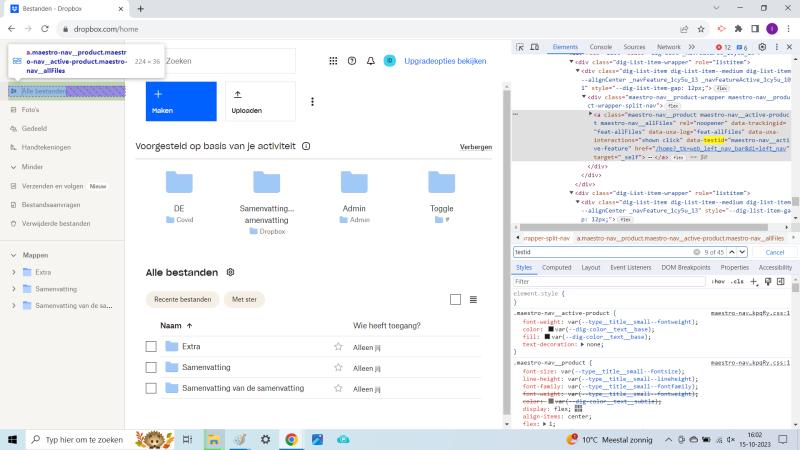Open the three-dot more actions menu next to Uploaden
Screen dimensions: 800x450
point(312,102)
